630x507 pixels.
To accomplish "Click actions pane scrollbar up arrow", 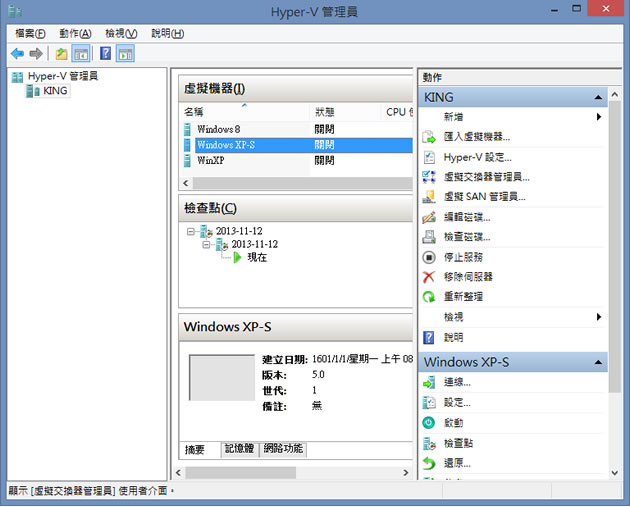I will [614, 95].
